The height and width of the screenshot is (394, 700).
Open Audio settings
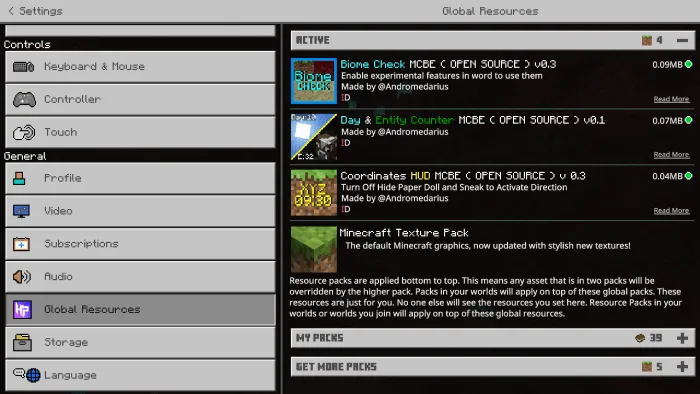[140, 277]
